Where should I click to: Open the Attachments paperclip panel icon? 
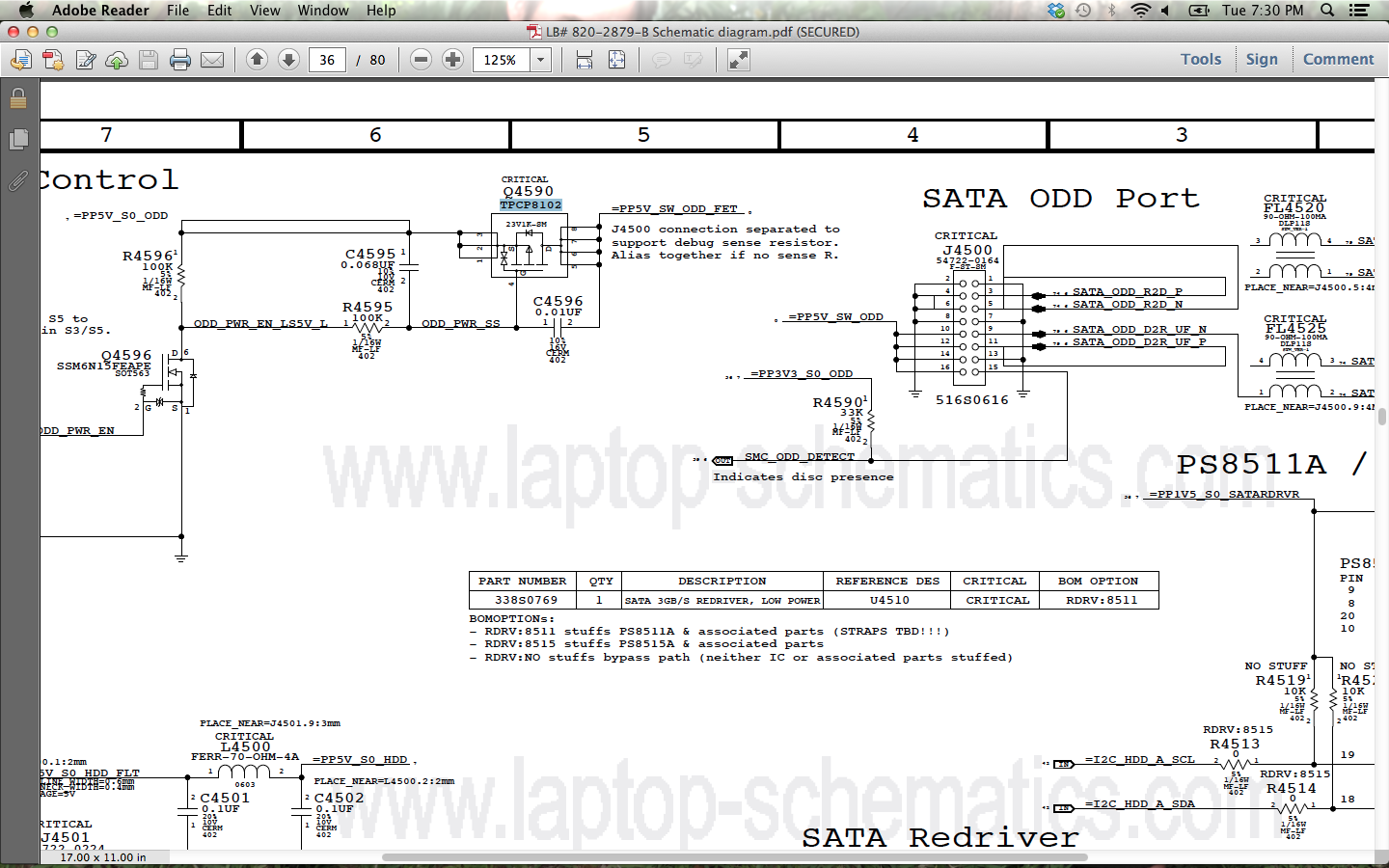click(18, 179)
